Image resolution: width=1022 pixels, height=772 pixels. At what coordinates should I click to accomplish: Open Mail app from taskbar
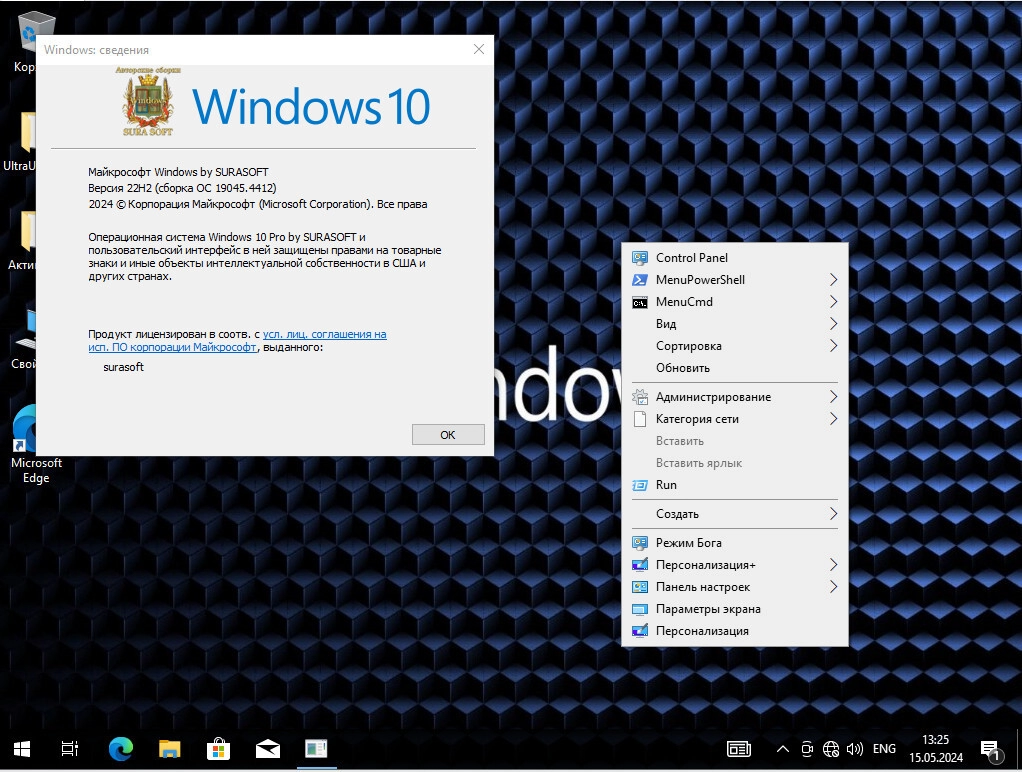point(267,748)
